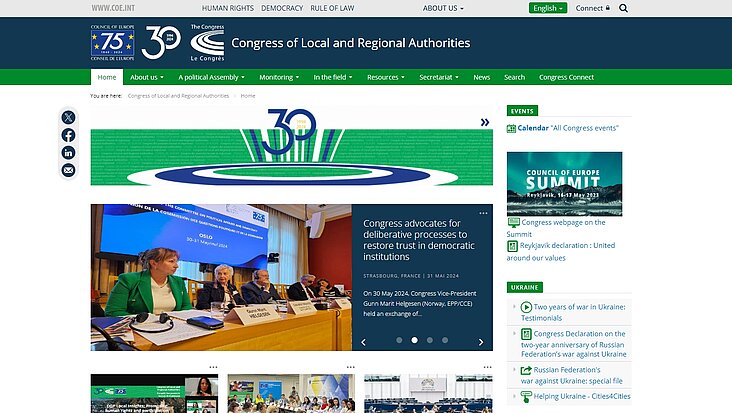Open options dots above first news thumbnail
This screenshot has height=413, width=732.
tap(213, 367)
